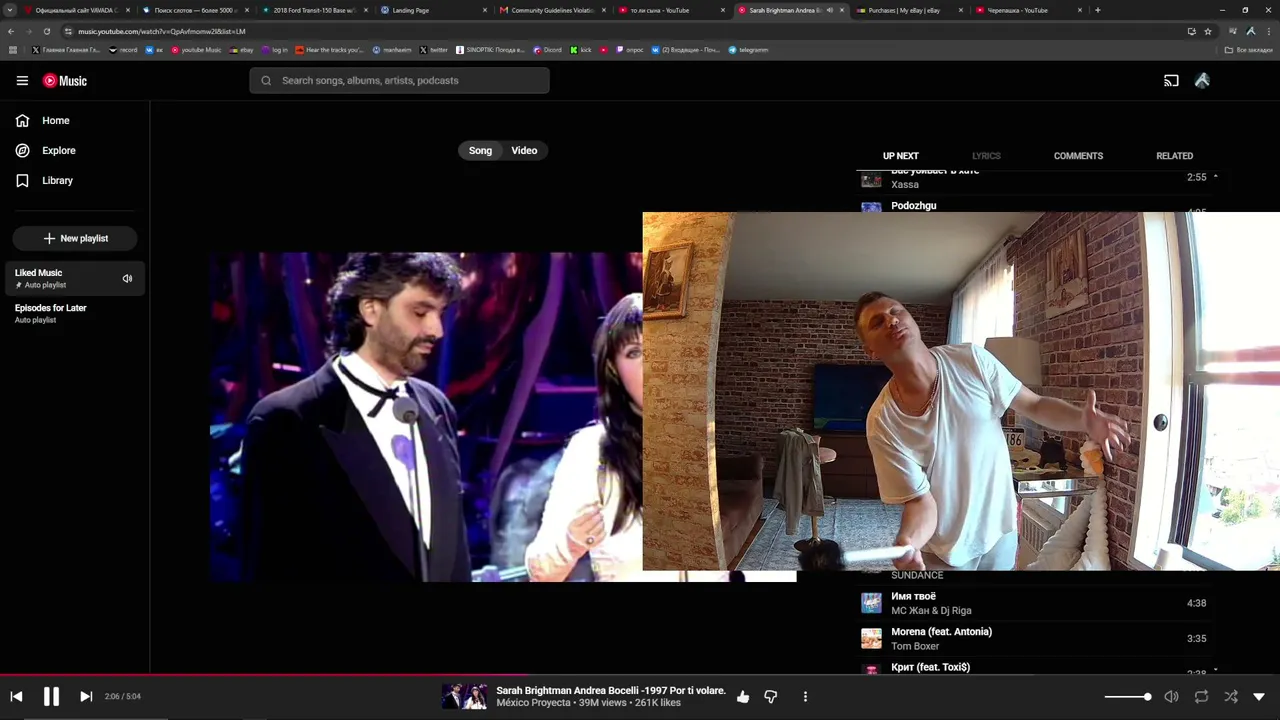This screenshot has width=1280, height=720.
Task: Click the search songs input field
Action: click(x=399, y=81)
